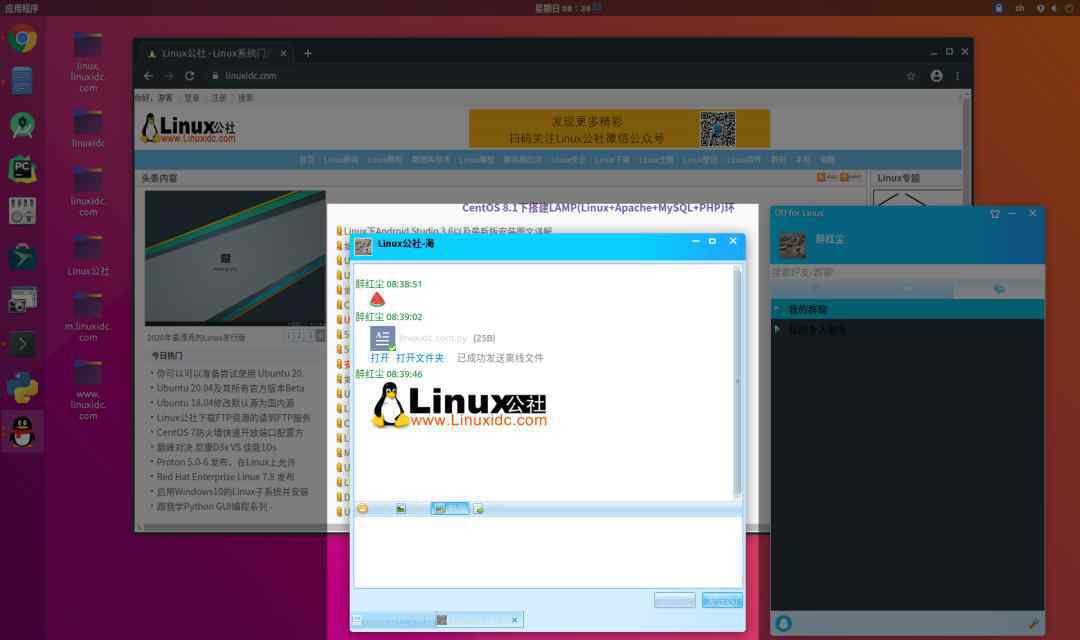Open Red Hat Enterprise Linux 7.8 article link
This screenshot has height=640, width=1080.
225,477
